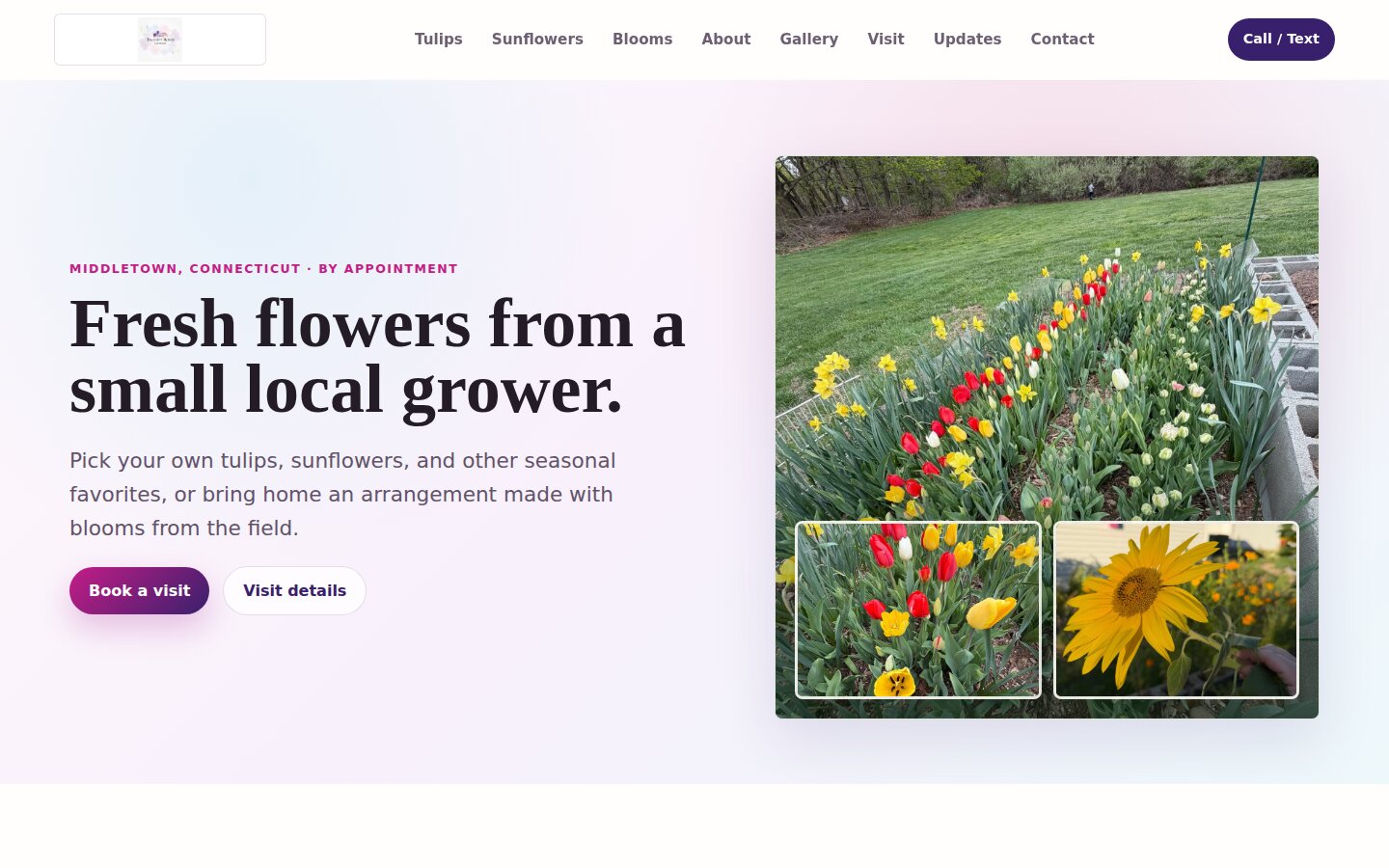Screen dimensions: 1389x868
Task: Click the Book a visit button
Action: (x=139, y=590)
